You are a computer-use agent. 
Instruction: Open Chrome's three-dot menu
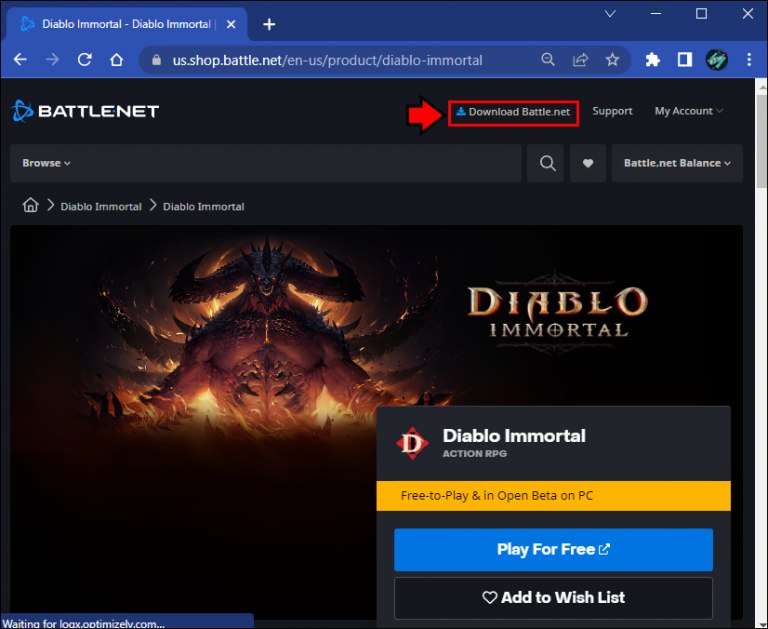point(749,60)
